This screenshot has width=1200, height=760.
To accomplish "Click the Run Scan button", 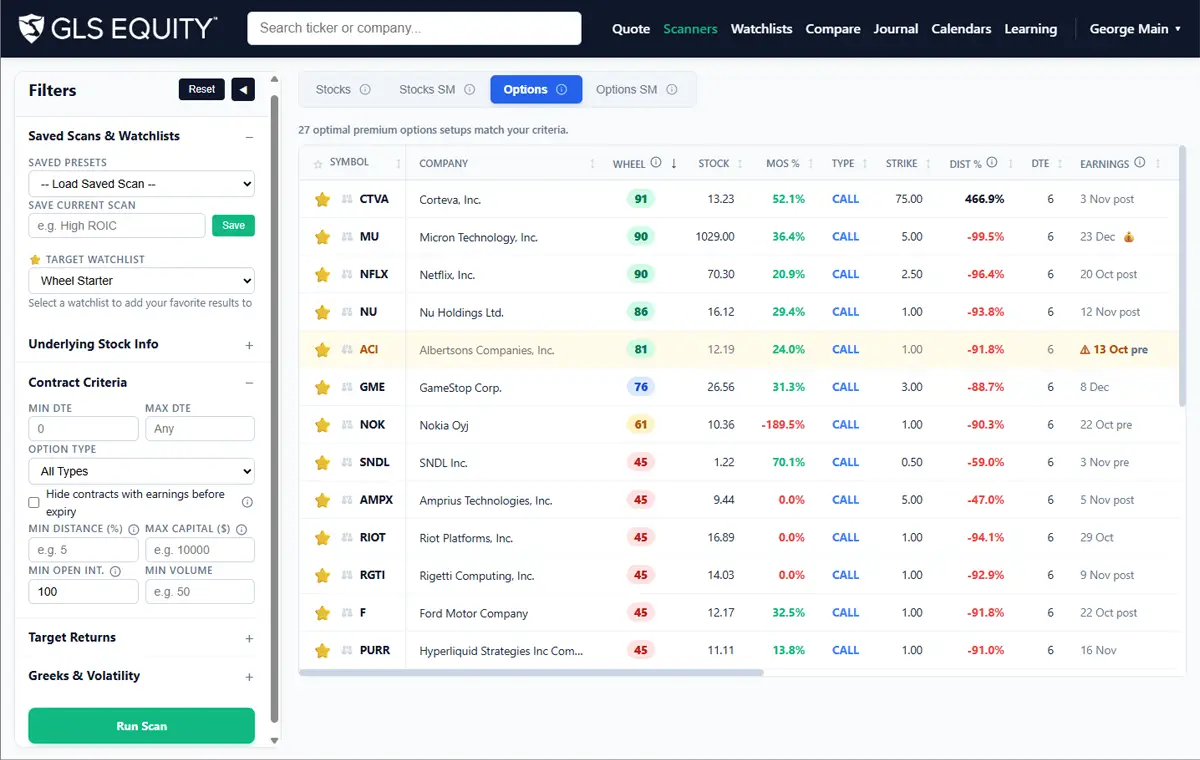I will 141,726.
